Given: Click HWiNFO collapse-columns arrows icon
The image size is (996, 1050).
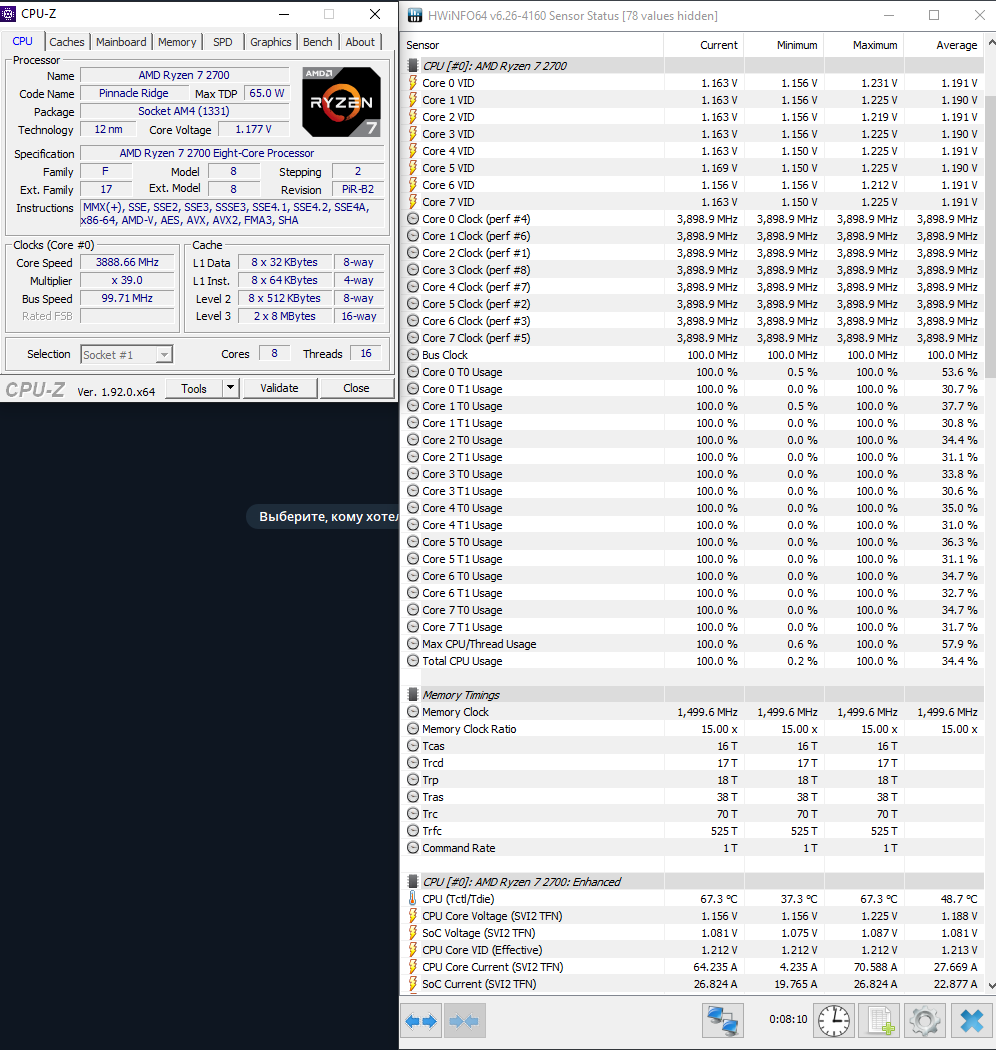Looking at the screenshot, I should [x=464, y=1021].
